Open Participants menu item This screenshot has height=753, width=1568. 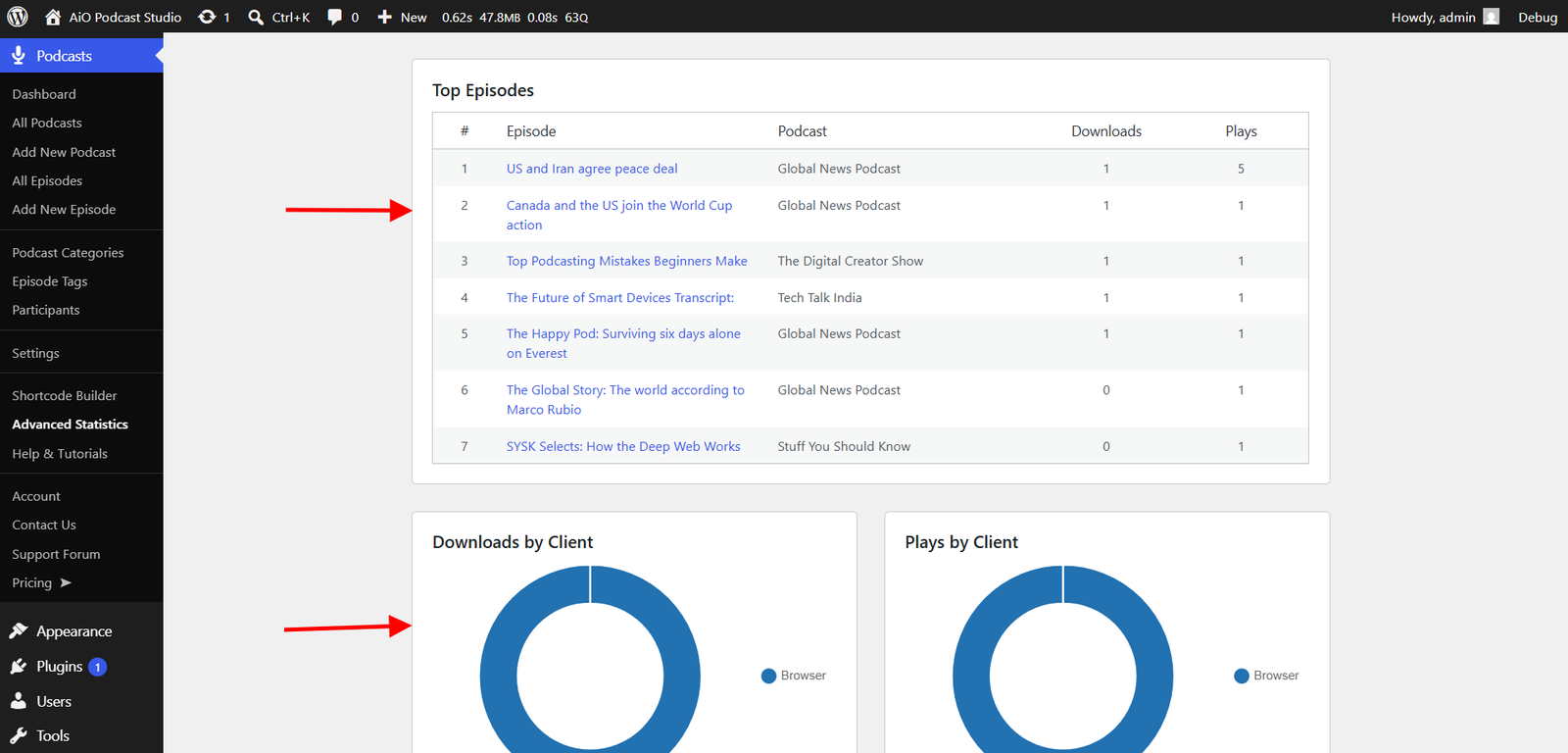(46, 310)
